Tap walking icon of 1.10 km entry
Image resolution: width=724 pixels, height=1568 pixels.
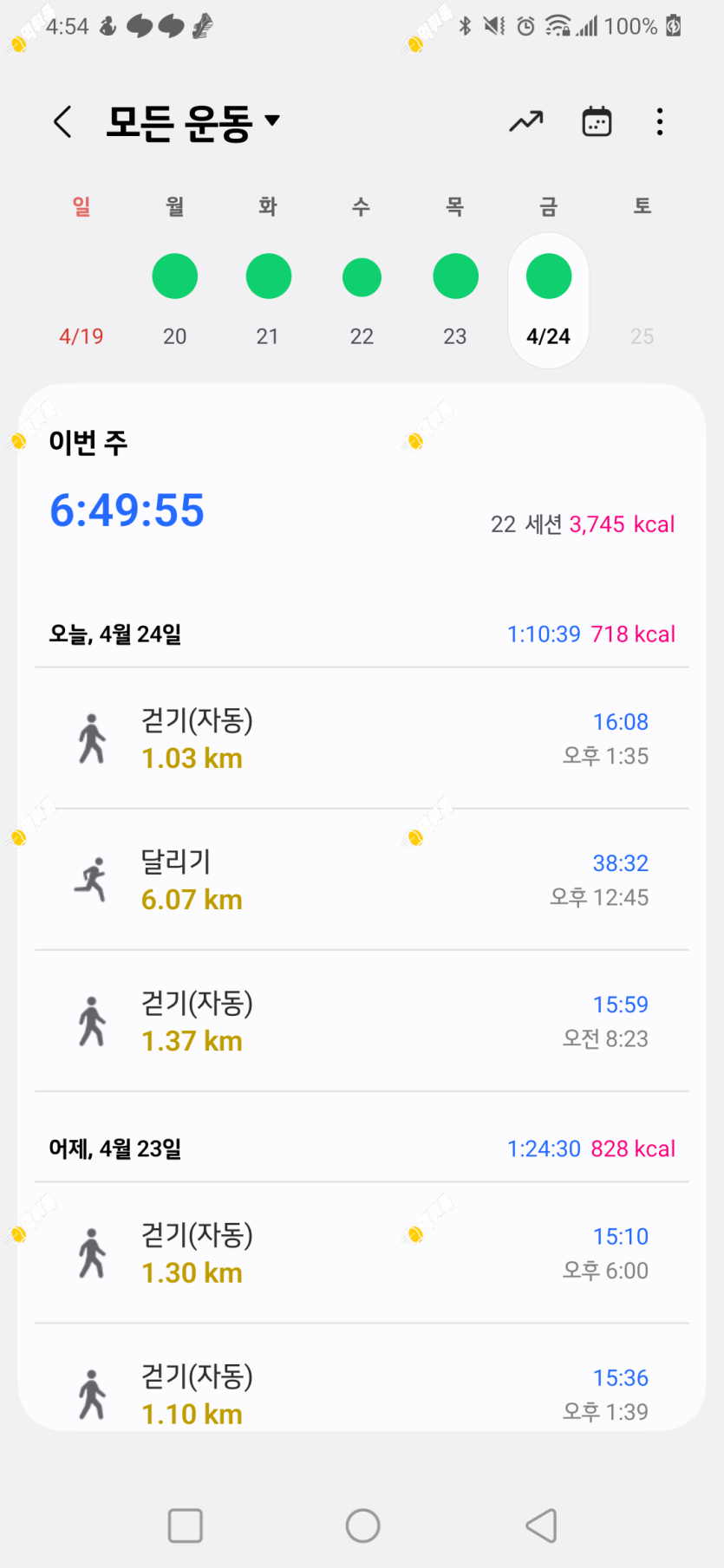pyautogui.click(x=92, y=1394)
